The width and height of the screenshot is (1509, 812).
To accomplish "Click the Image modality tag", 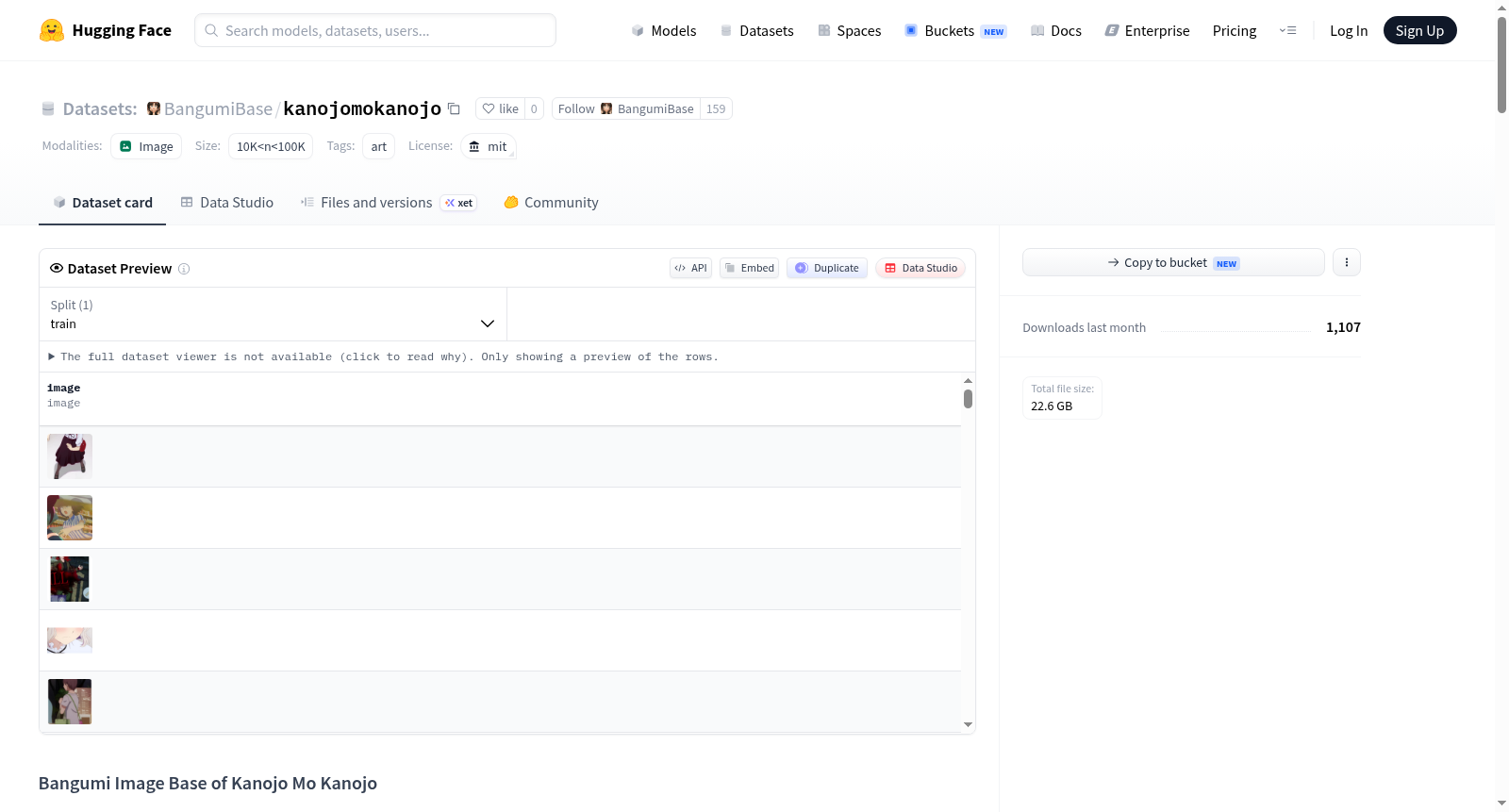I will (146, 146).
